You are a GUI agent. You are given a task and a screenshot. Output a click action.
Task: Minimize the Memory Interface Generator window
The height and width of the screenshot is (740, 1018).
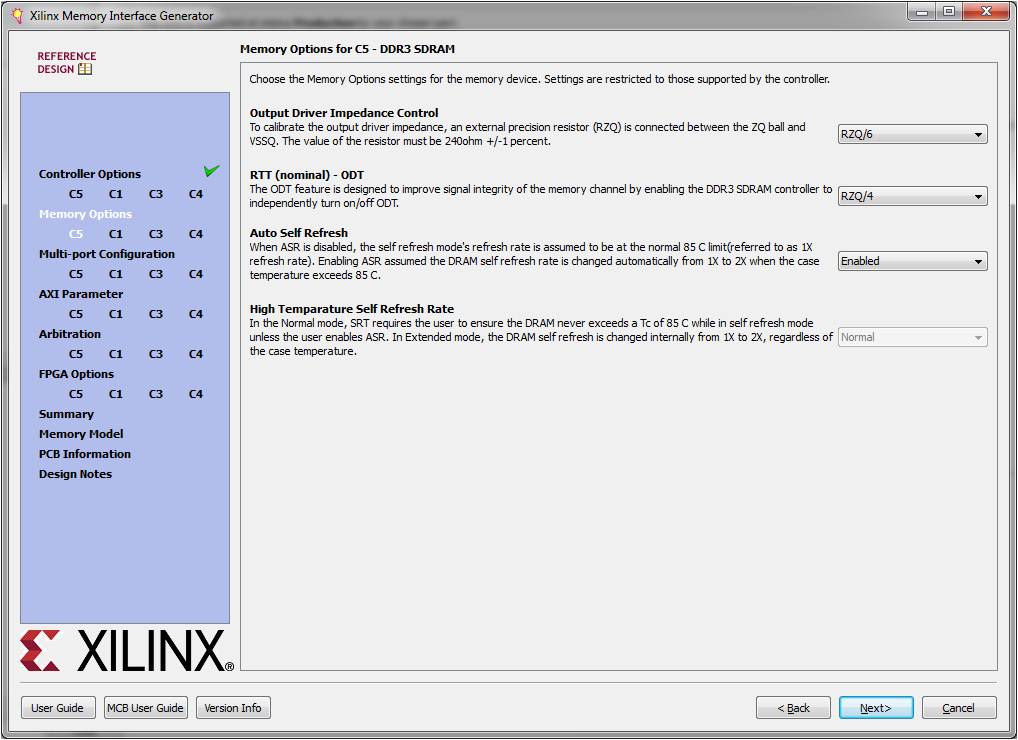tap(921, 12)
